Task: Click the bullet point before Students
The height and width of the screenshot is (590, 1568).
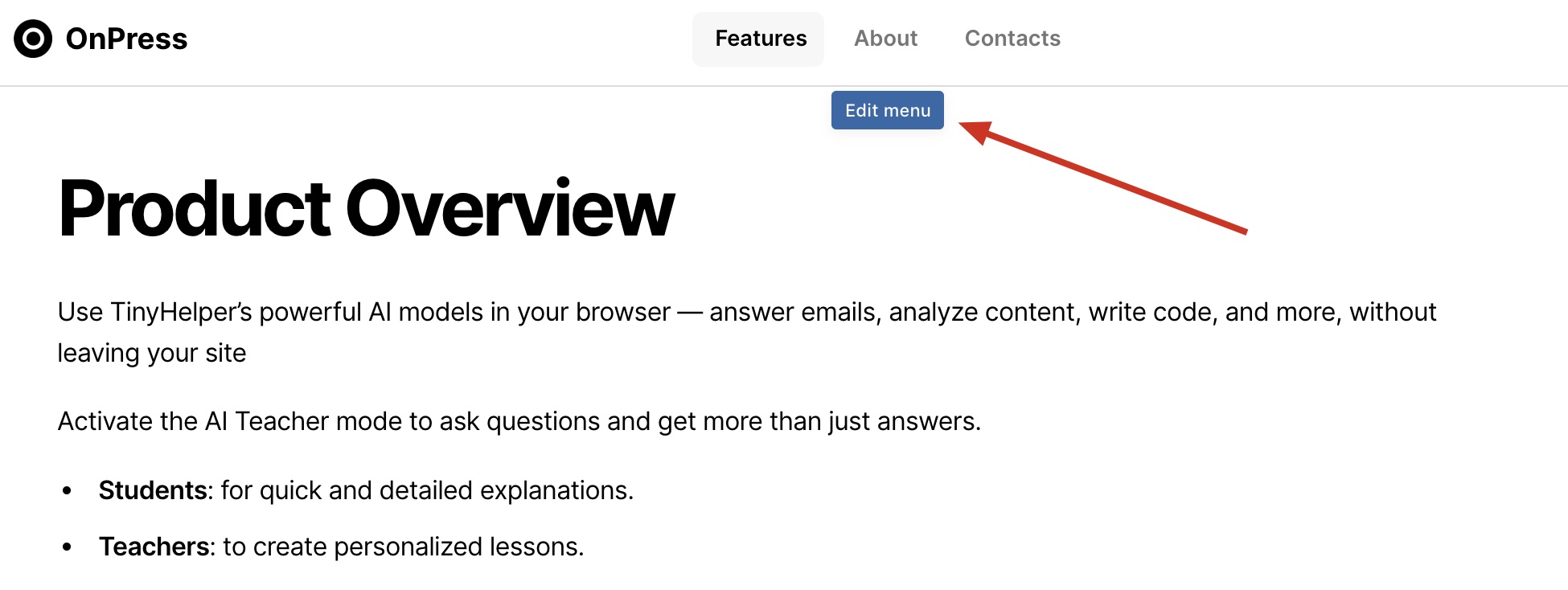Action: pos(68,490)
